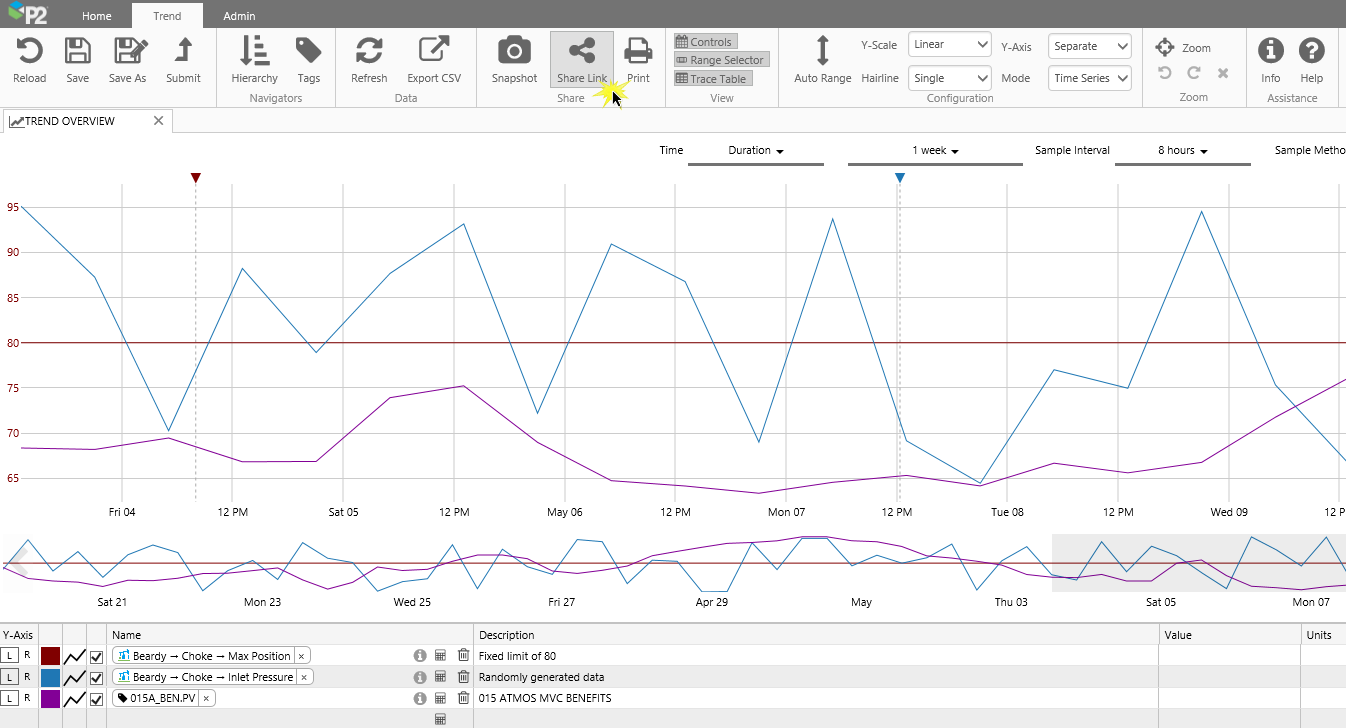The image size is (1346, 728).
Task: Click the Reload button
Action: coord(29,51)
